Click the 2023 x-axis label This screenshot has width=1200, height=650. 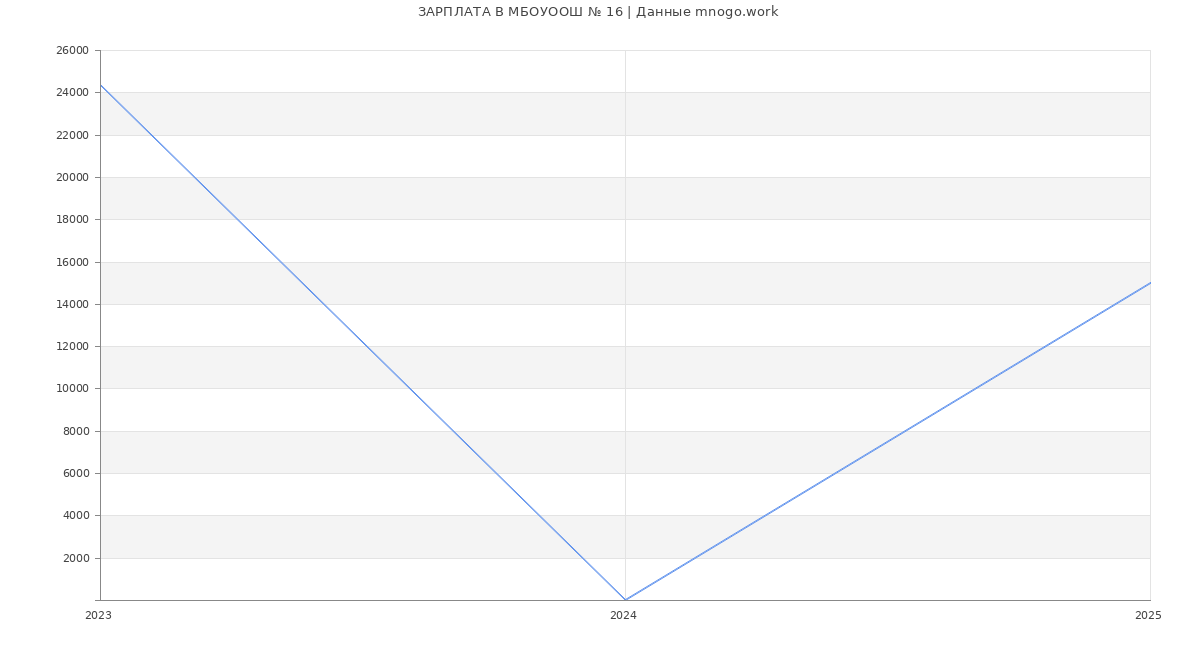click(98, 616)
